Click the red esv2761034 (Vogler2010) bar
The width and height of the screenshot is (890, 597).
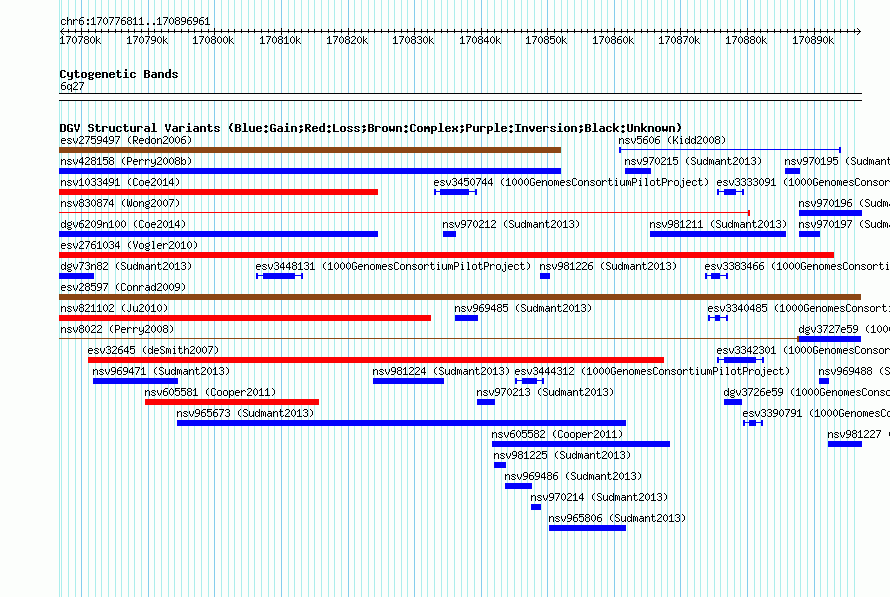[x=447, y=255]
